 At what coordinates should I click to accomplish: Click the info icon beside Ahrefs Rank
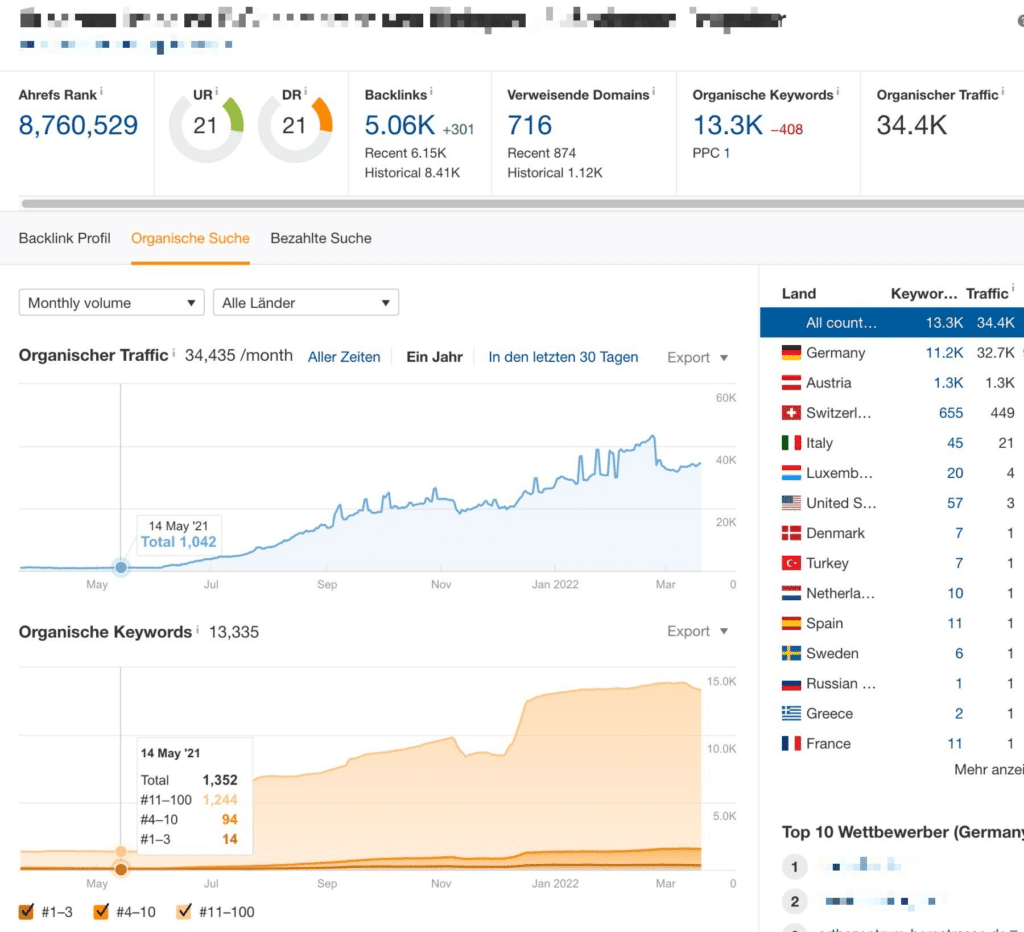(x=101, y=92)
